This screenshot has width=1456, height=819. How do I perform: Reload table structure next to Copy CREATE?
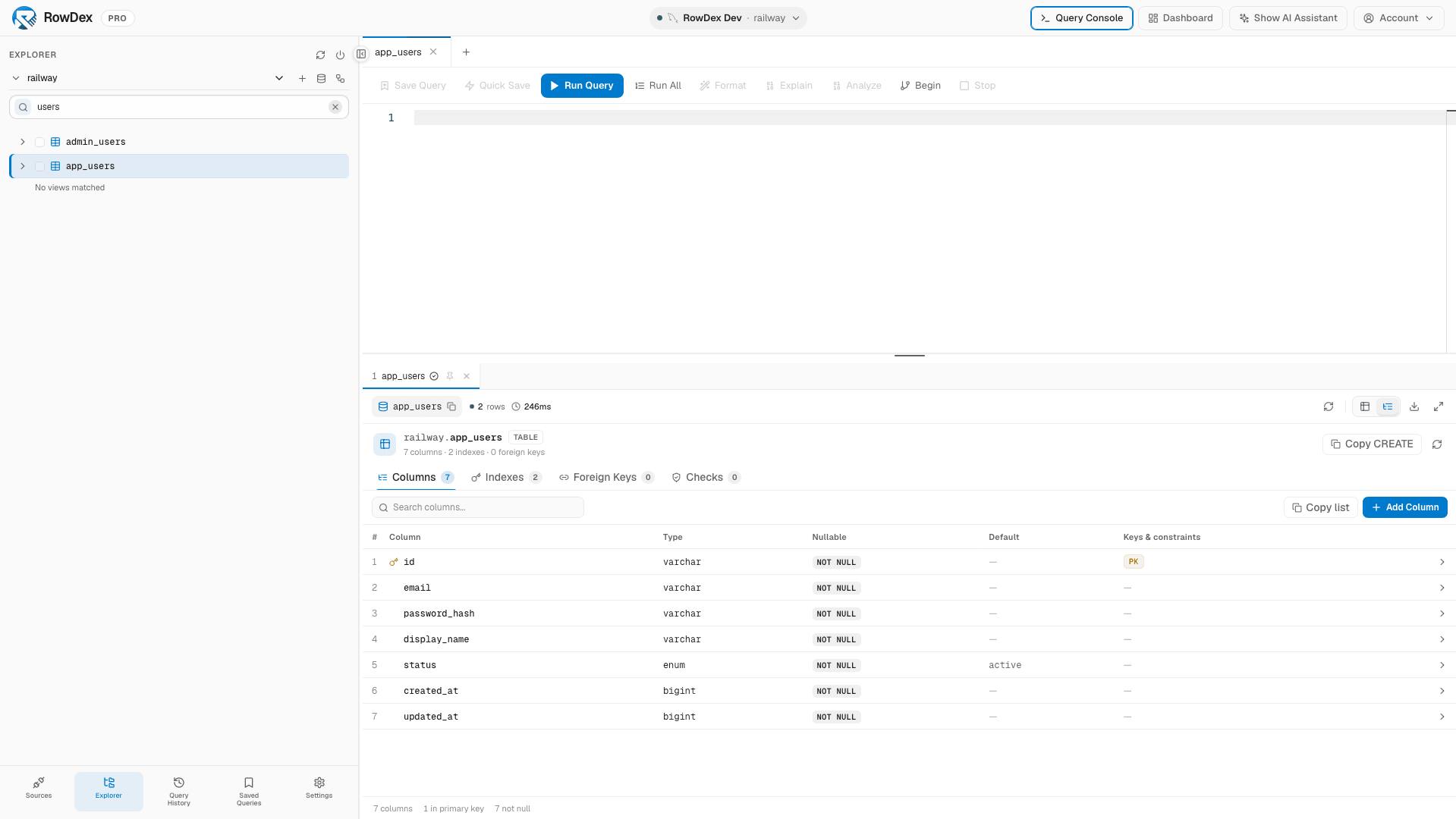(x=1437, y=444)
